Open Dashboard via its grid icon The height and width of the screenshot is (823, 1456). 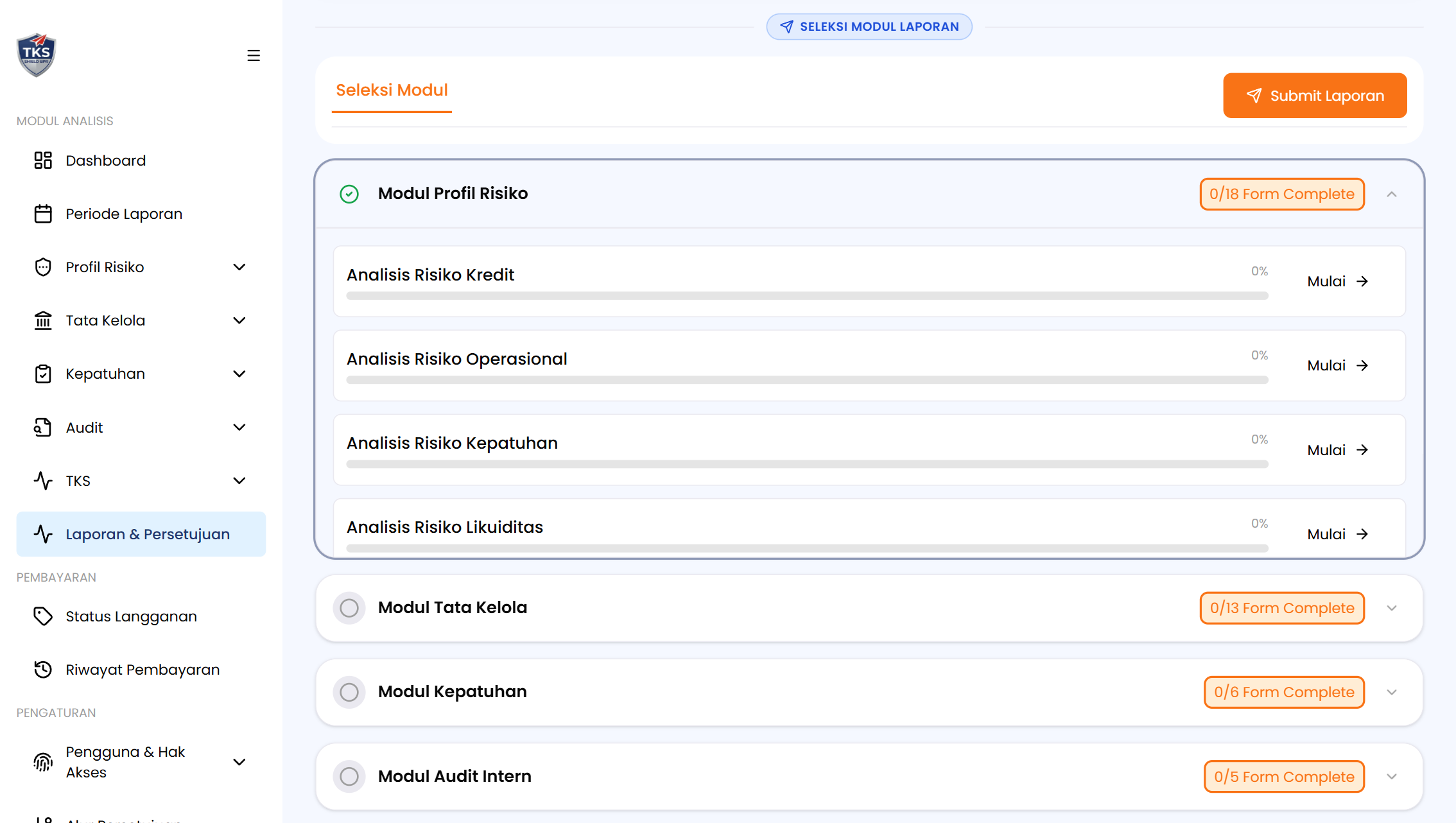point(43,160)
